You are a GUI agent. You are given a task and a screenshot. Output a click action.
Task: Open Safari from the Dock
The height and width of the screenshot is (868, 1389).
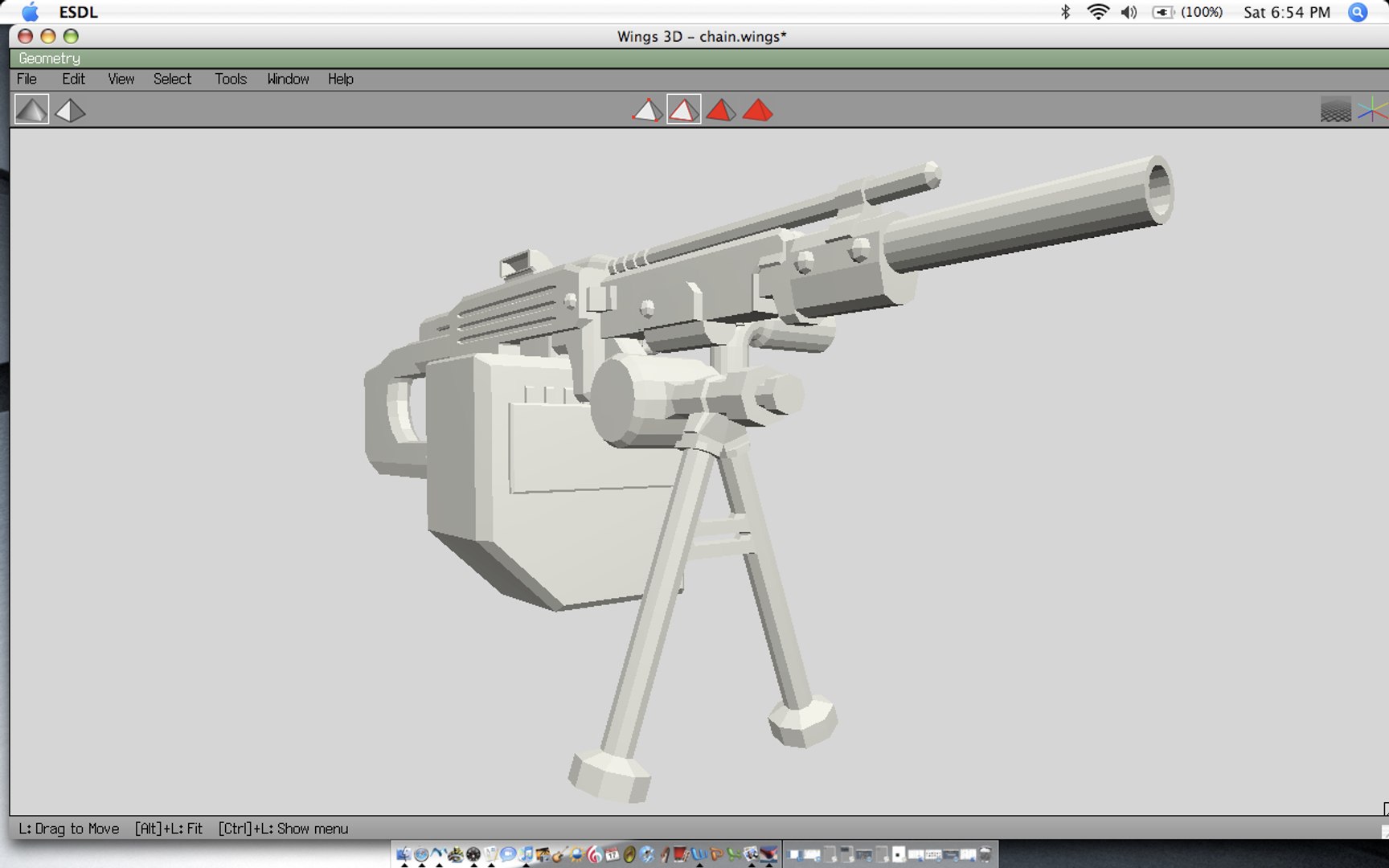coord(421,854)
